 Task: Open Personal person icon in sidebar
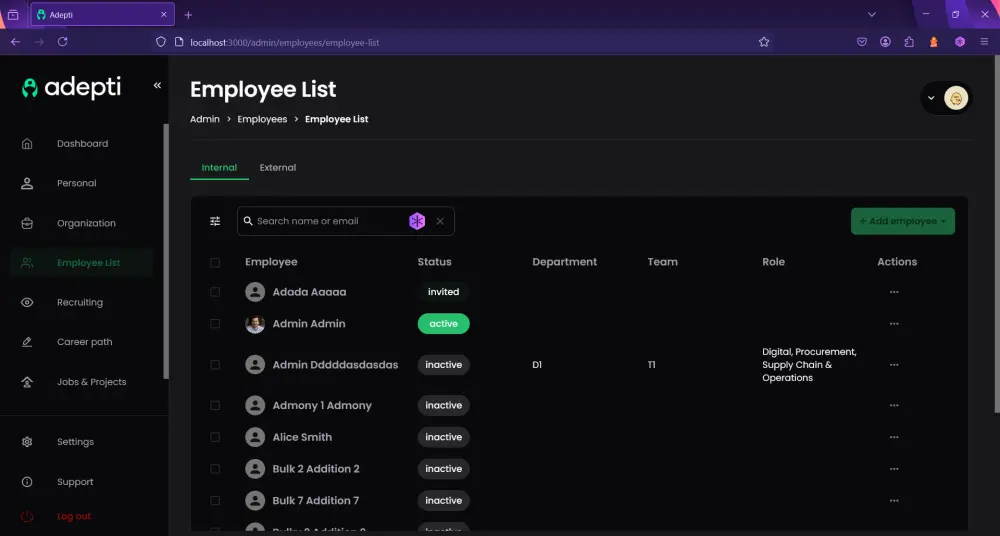tap(27, 183)
